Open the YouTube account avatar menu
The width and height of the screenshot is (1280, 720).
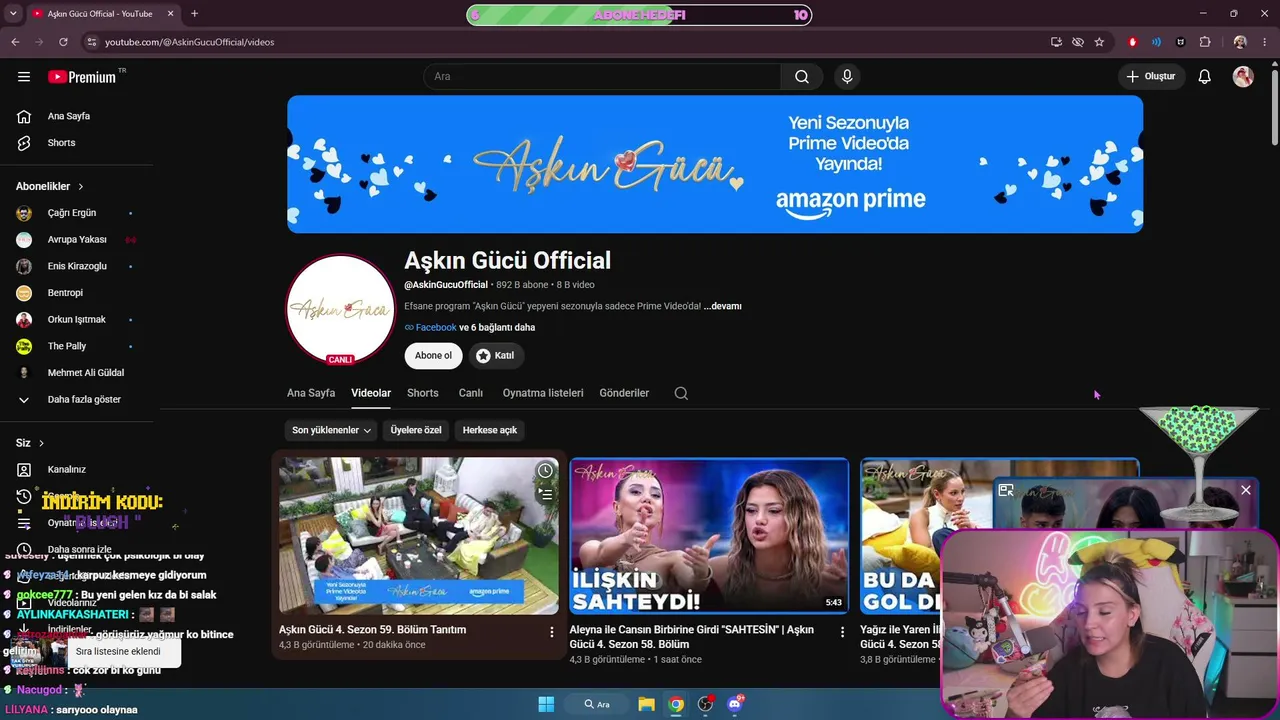pyautogui.click(x=1243, y=76)
